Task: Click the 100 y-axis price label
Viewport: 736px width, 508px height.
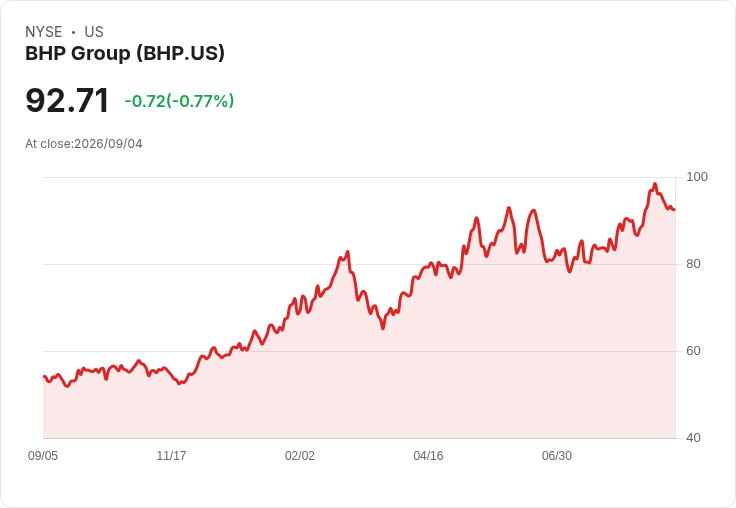Action: [x=697, y=177]
